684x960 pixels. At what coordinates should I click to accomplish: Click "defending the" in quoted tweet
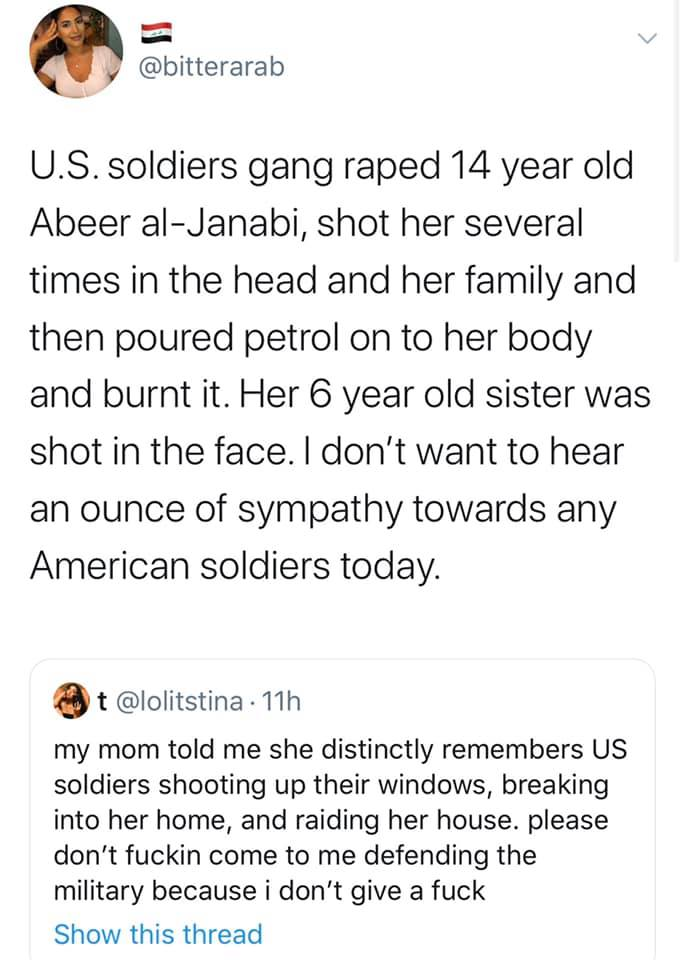tap(450, 855)
